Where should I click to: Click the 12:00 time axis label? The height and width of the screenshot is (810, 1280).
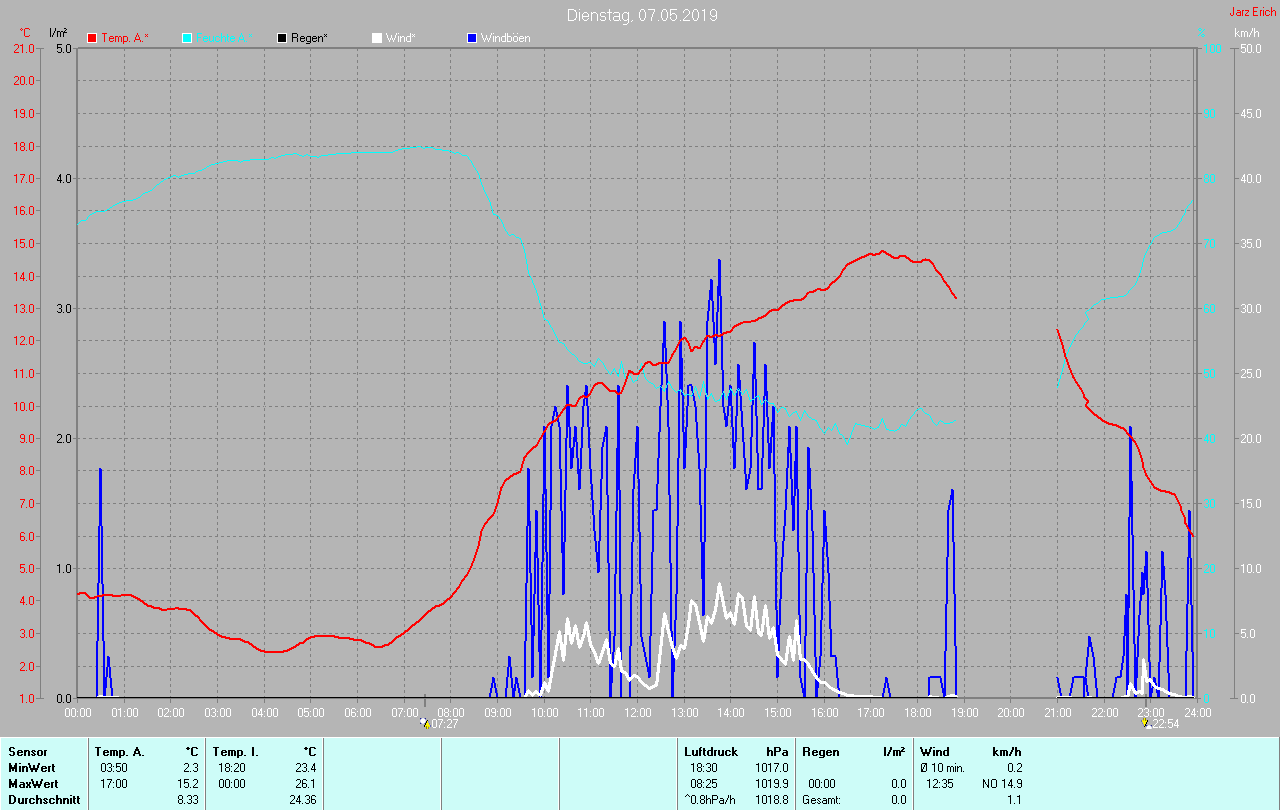click(637, 713)
